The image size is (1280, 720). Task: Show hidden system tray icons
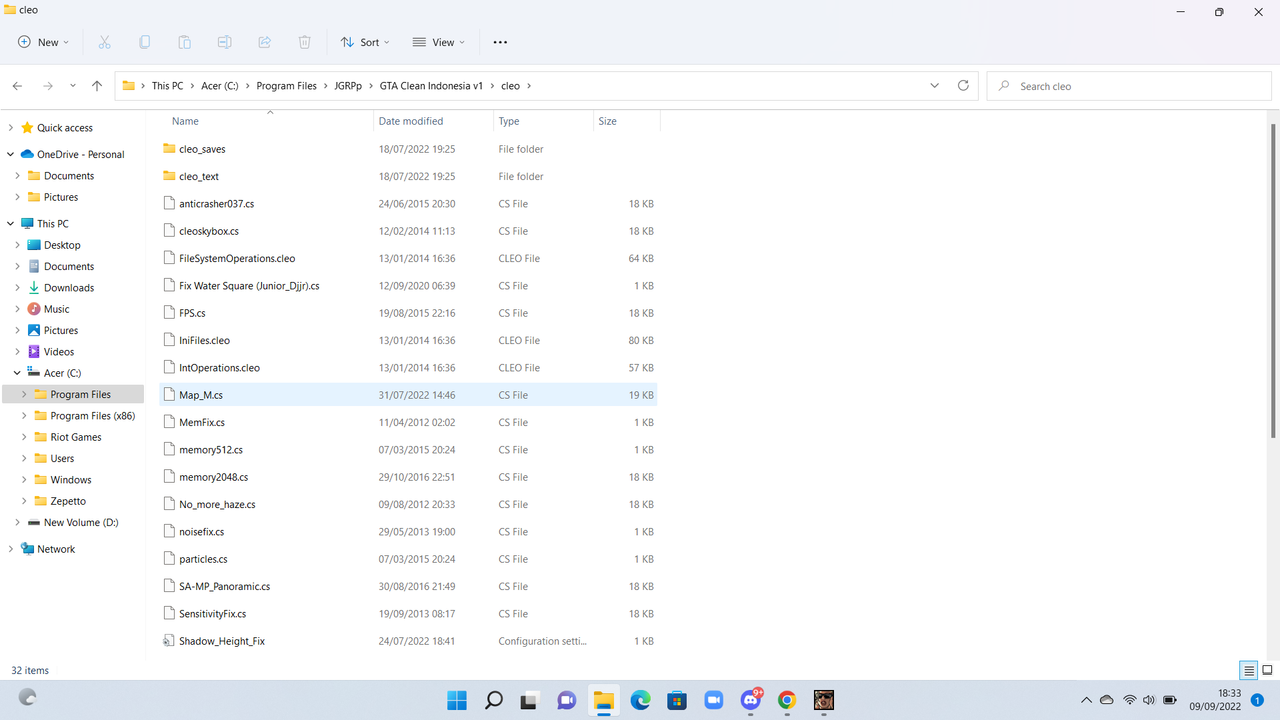(1087, 700)
